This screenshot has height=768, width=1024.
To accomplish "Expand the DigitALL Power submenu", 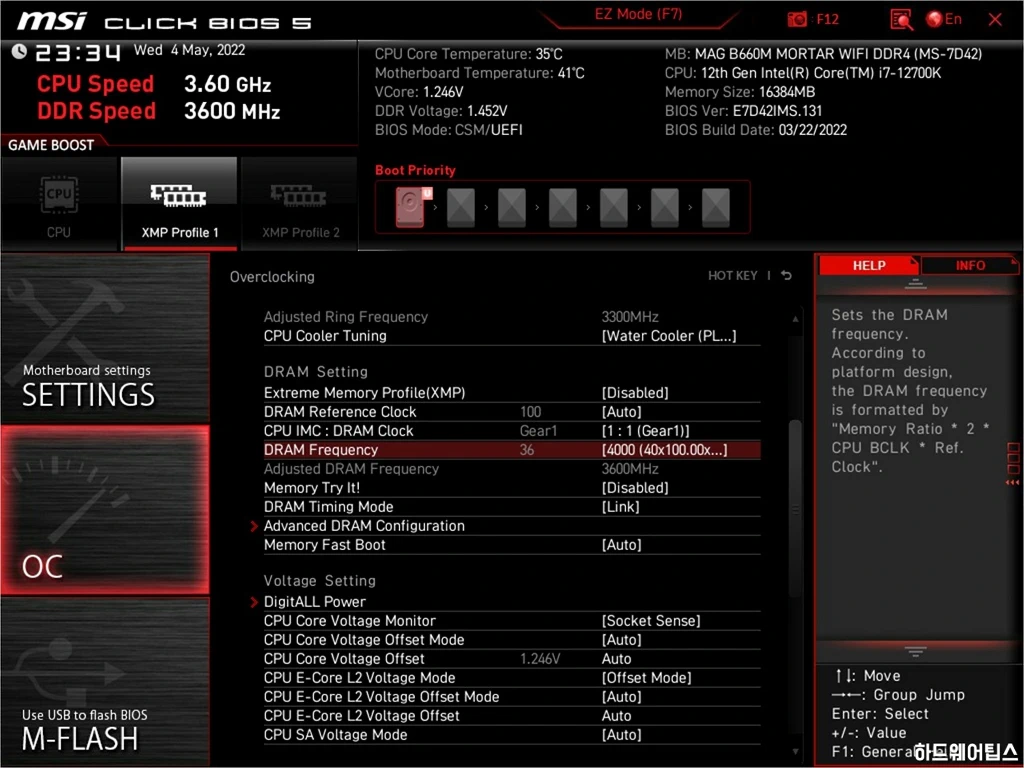I will (314, 602).
